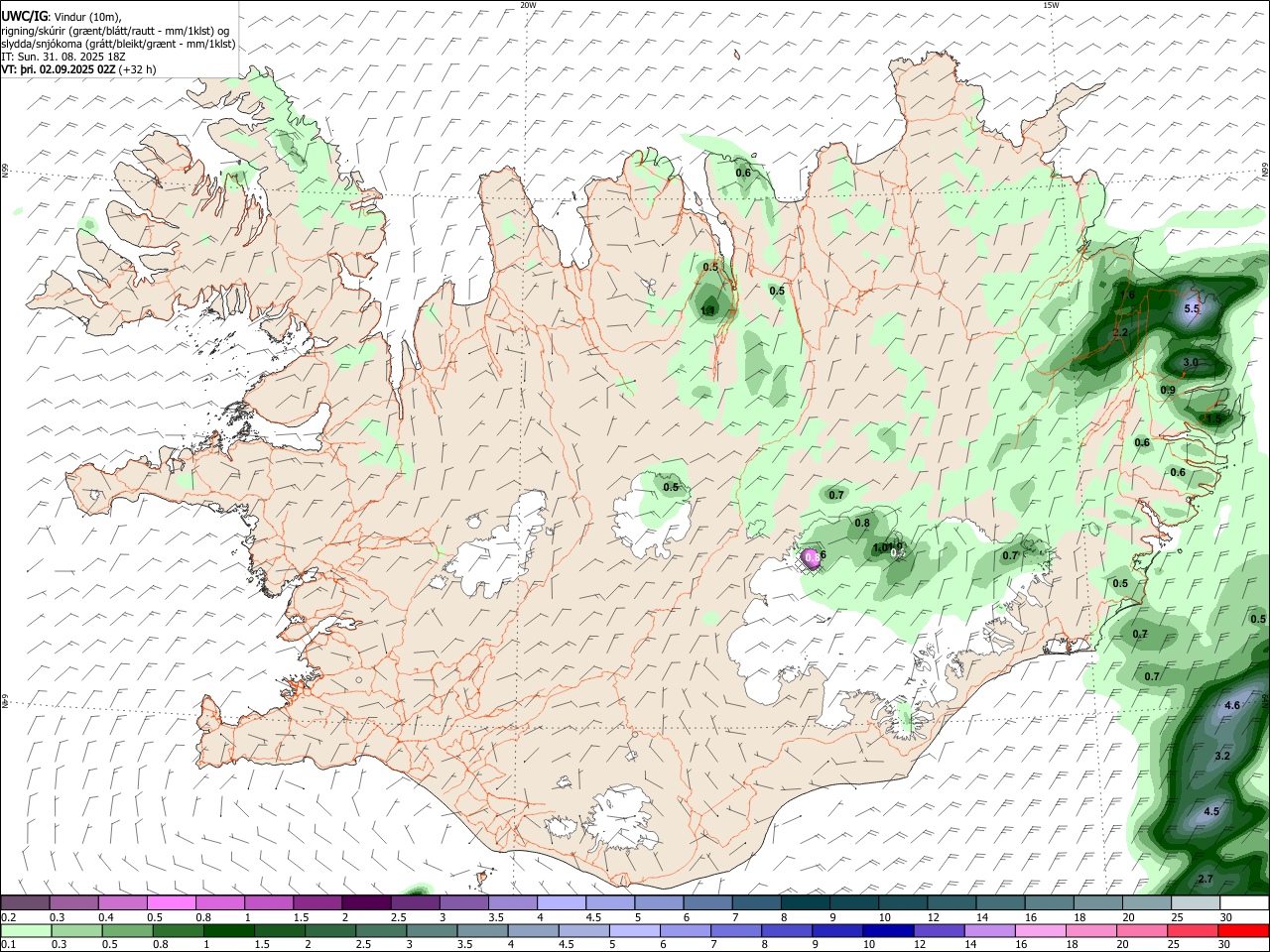Click the 'rigning/skúrir' legend description line
The width and height of the screenshot is (1270, 952).
coord(115,31)
